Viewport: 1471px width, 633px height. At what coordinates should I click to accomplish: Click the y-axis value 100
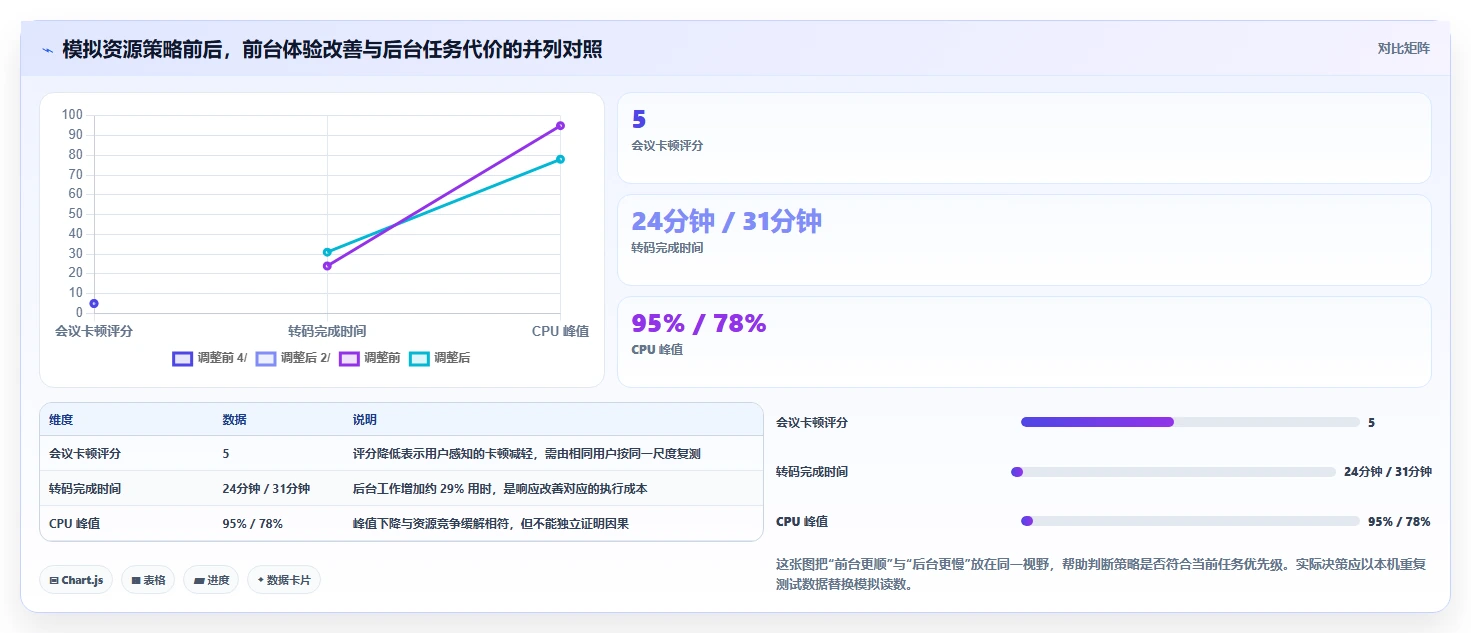coord(72,115)
